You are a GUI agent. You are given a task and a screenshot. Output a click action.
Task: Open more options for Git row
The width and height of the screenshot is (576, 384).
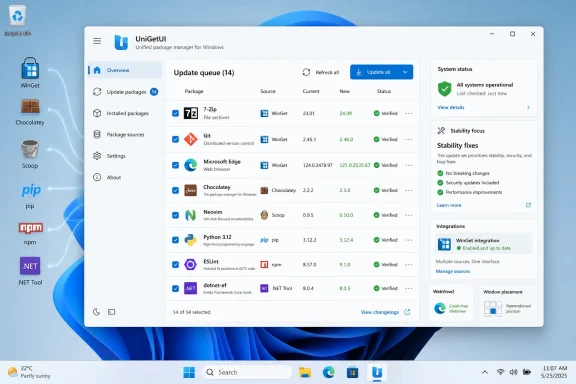[409, 139]
